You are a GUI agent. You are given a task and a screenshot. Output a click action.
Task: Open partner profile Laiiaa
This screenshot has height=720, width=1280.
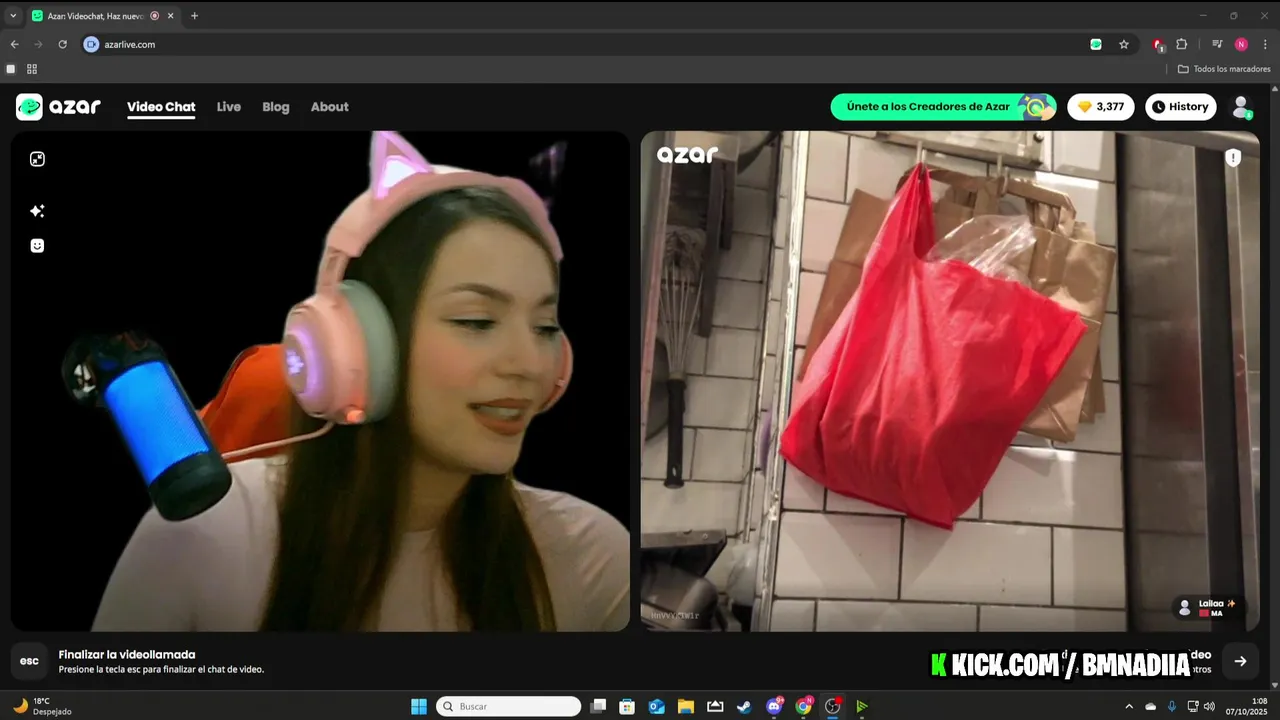tap(1210, 608)
